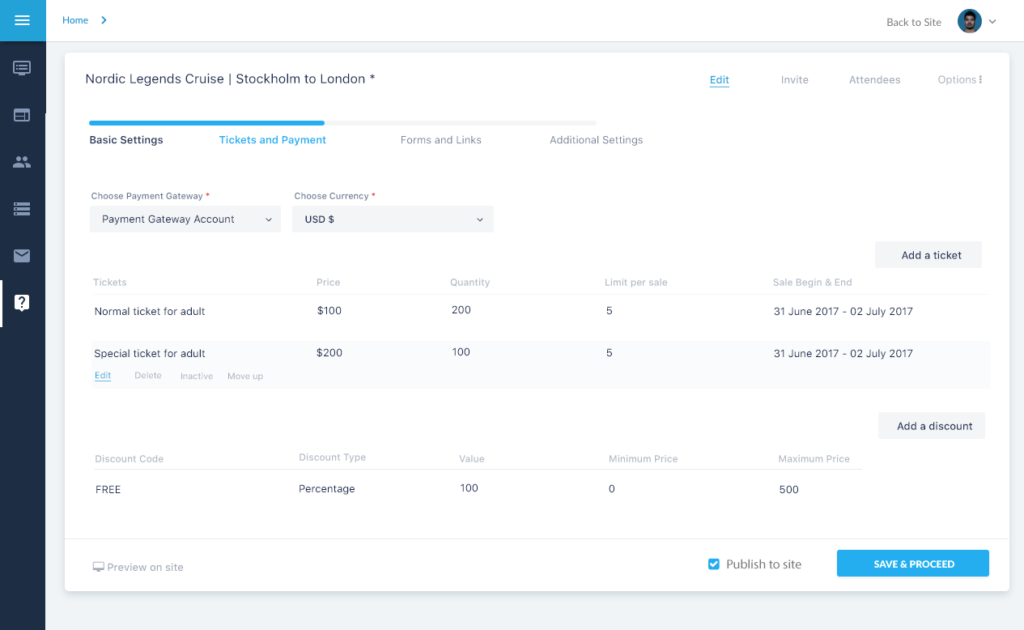Click the help question mark icon
This screenshot has height=630, width=1024.
click(x=22, y=303)
